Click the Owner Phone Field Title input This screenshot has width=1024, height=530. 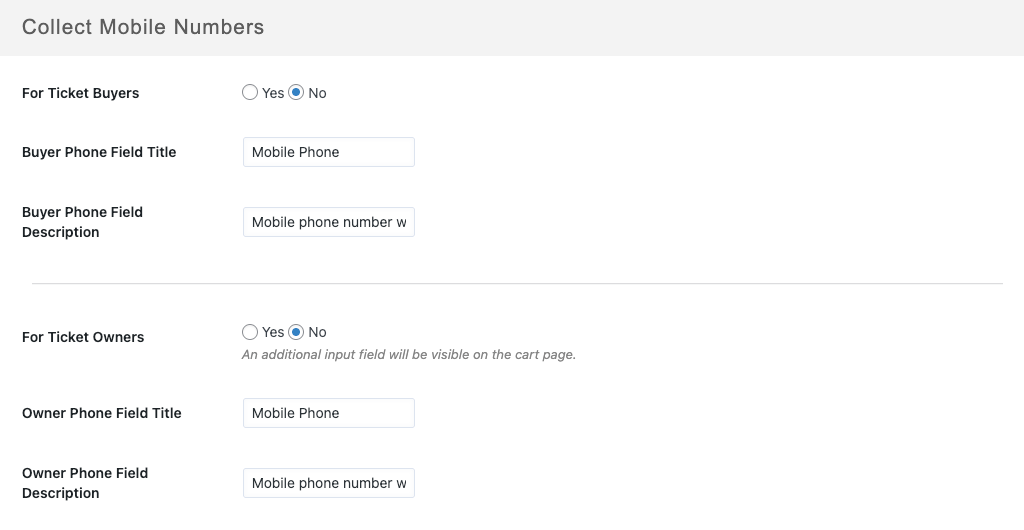328,413
